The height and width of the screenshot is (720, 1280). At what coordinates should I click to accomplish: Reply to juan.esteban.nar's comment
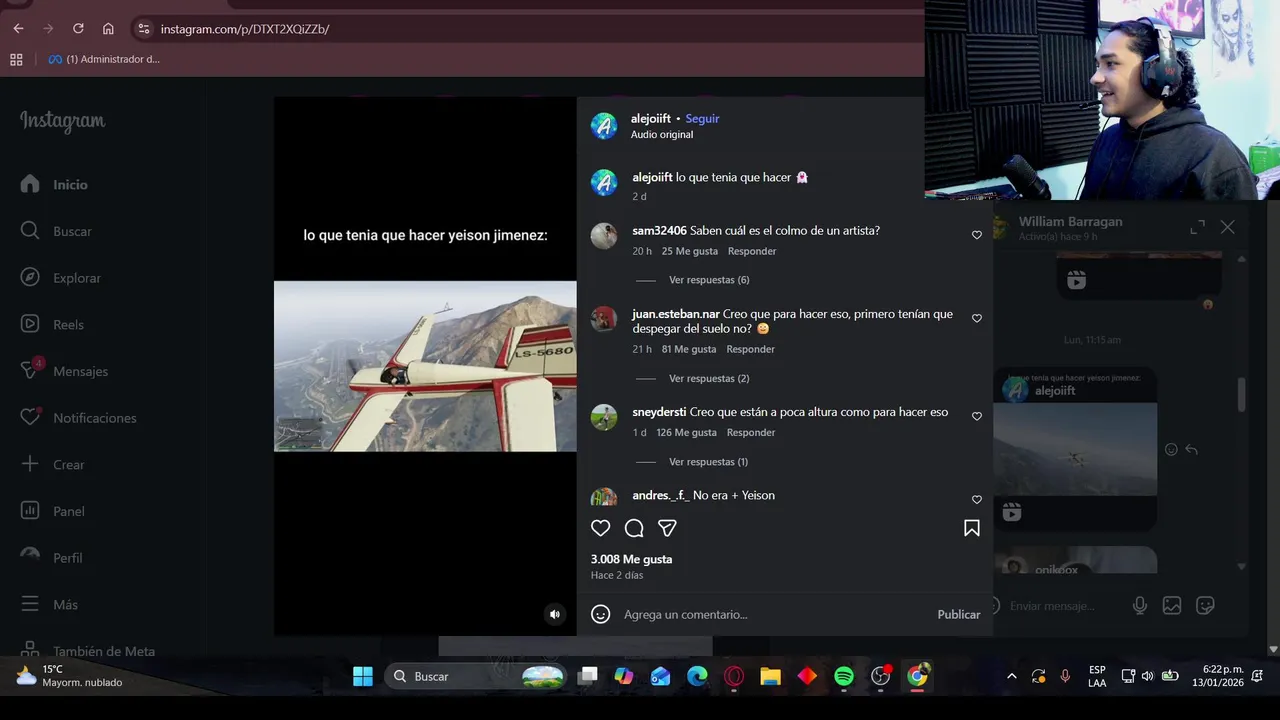[751, 349]
